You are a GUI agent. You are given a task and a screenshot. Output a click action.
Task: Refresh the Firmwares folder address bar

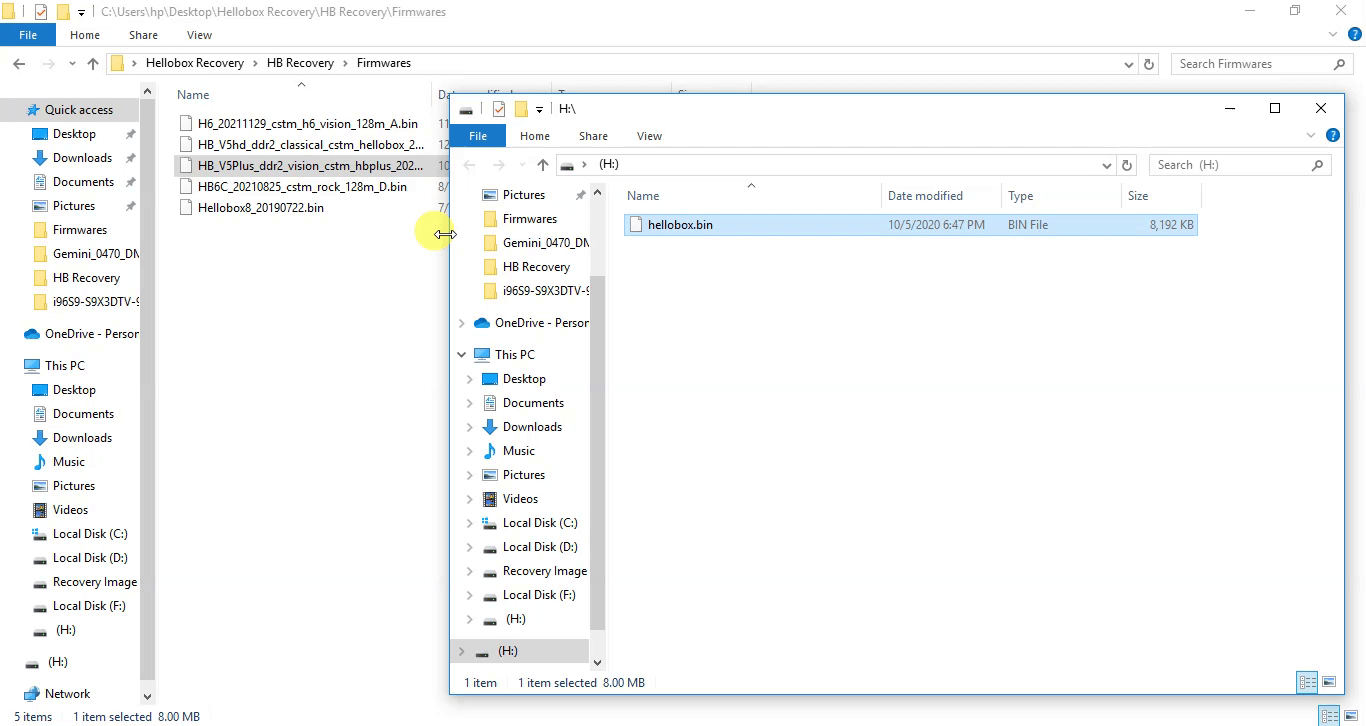pos(1149,64)
